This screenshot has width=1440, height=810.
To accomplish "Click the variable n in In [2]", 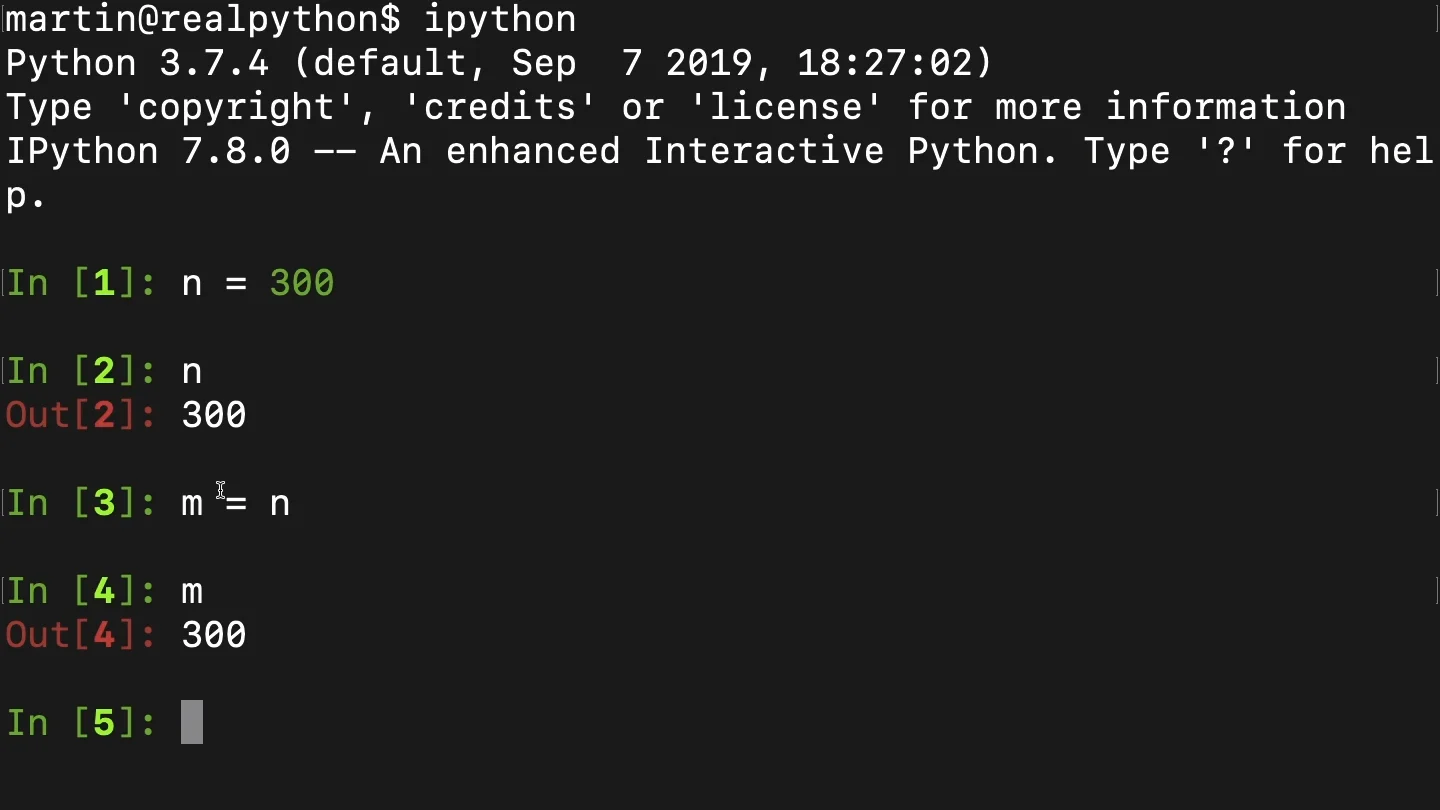I will click(192, 372).
